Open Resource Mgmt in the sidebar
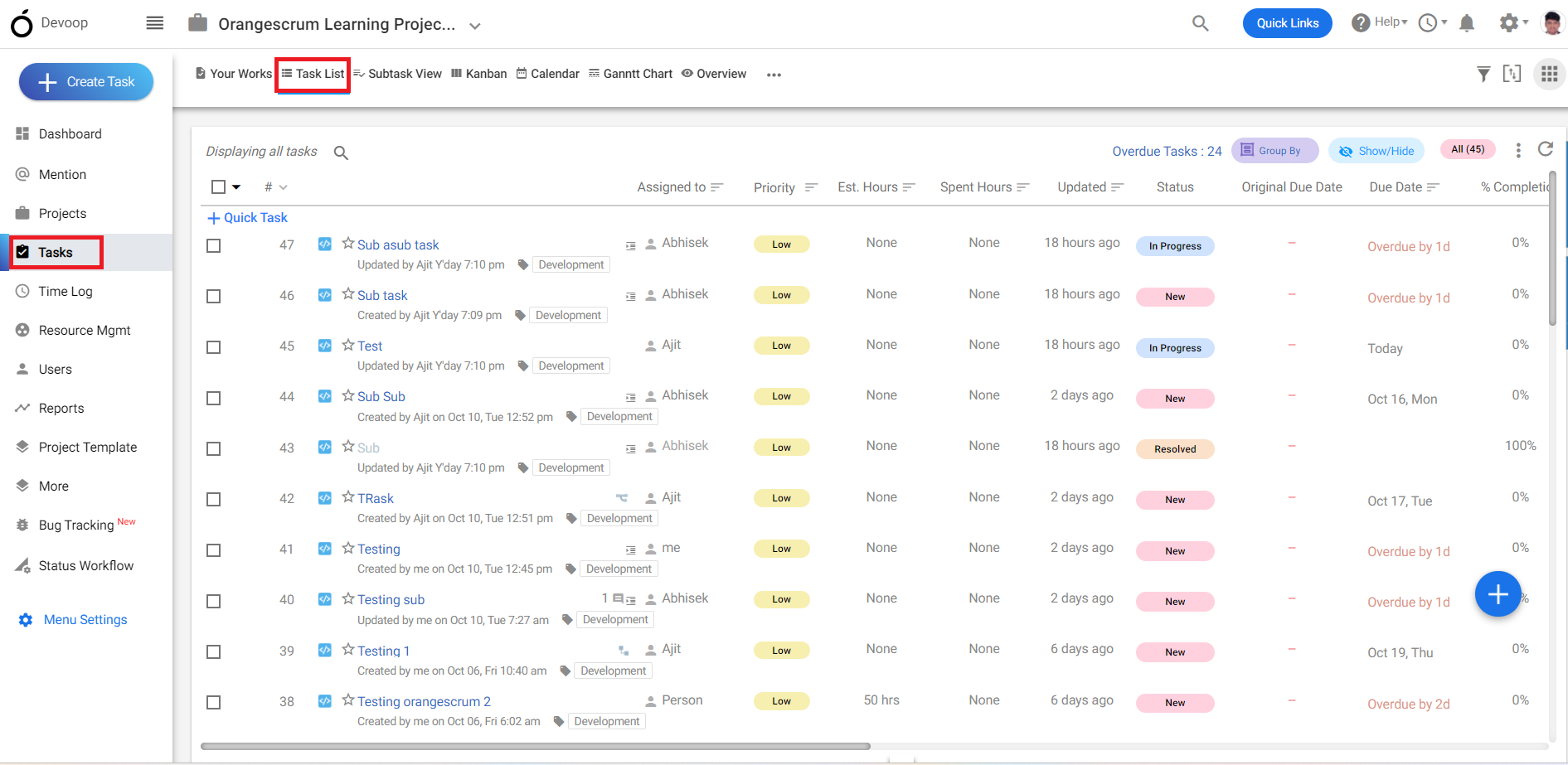This screenshot has height=765, width=1568. [86, 330]
